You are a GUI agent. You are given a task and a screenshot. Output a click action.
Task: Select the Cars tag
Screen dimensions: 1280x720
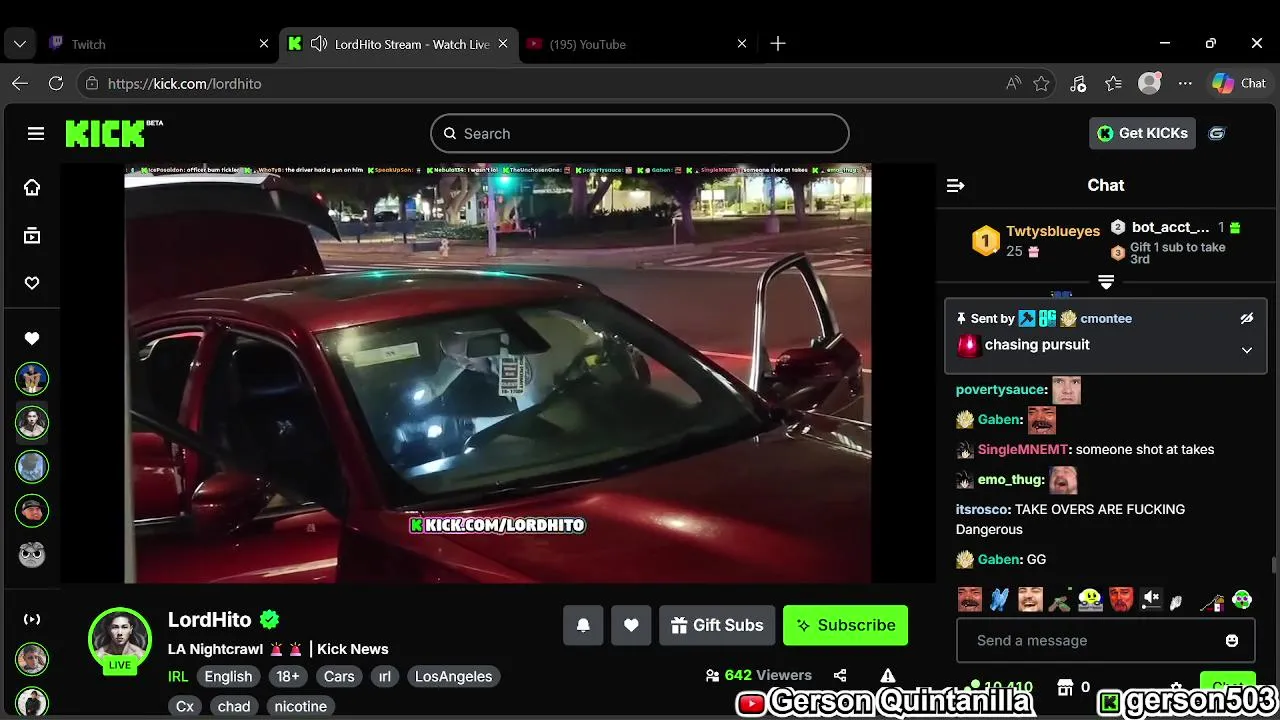pyautogui.click(x=339, y=676)
